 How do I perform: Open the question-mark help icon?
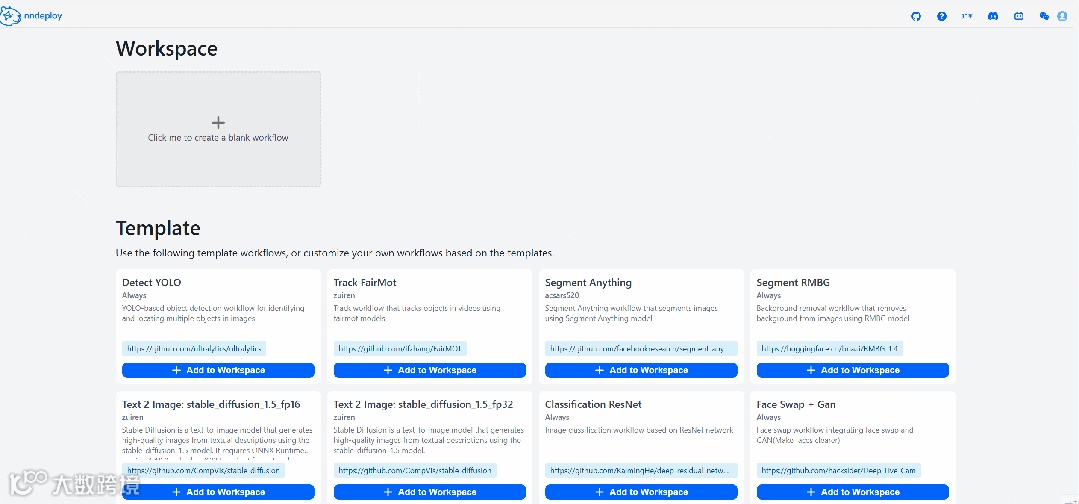coord(941,17)
